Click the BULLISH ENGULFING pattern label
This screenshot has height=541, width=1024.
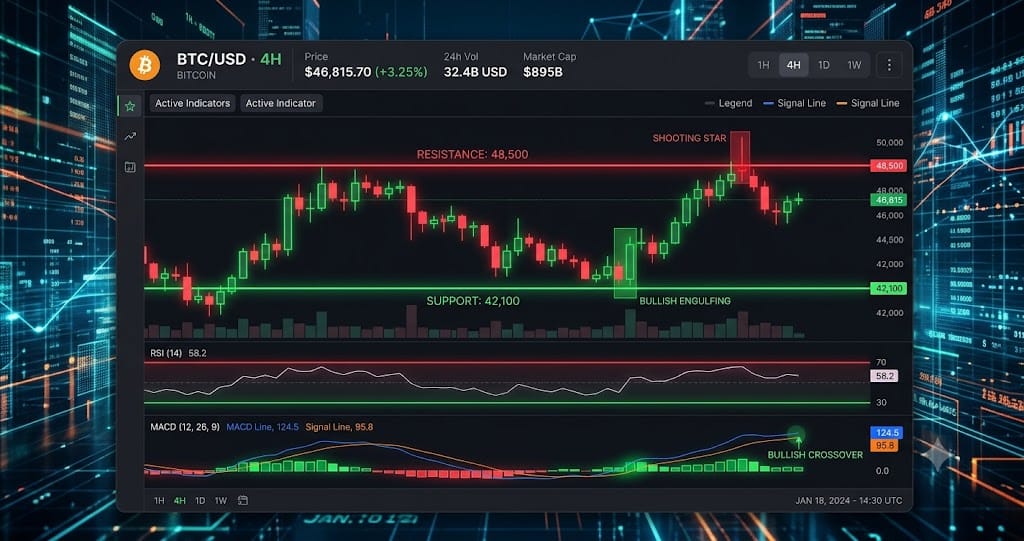[685, 301]
